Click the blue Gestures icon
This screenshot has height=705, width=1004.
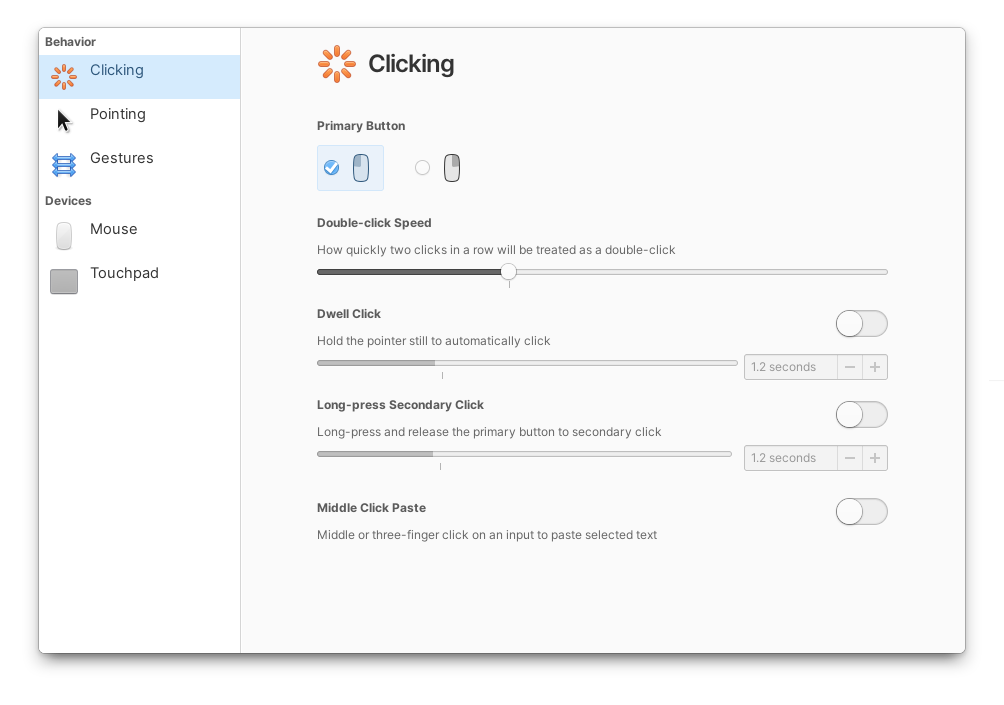click(x=64, y=165)
